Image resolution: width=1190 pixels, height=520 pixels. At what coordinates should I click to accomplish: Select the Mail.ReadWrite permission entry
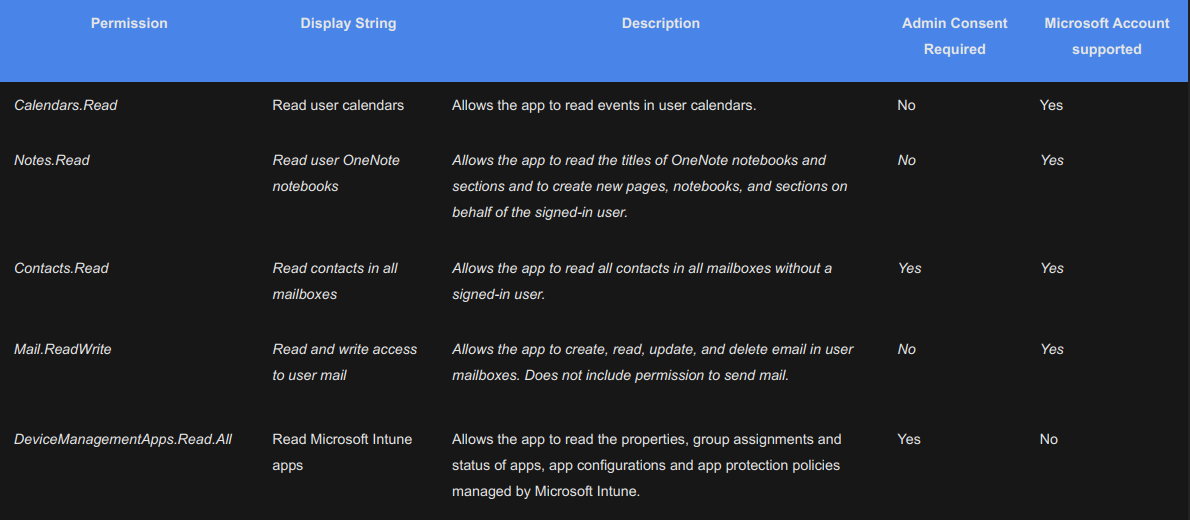63,349
